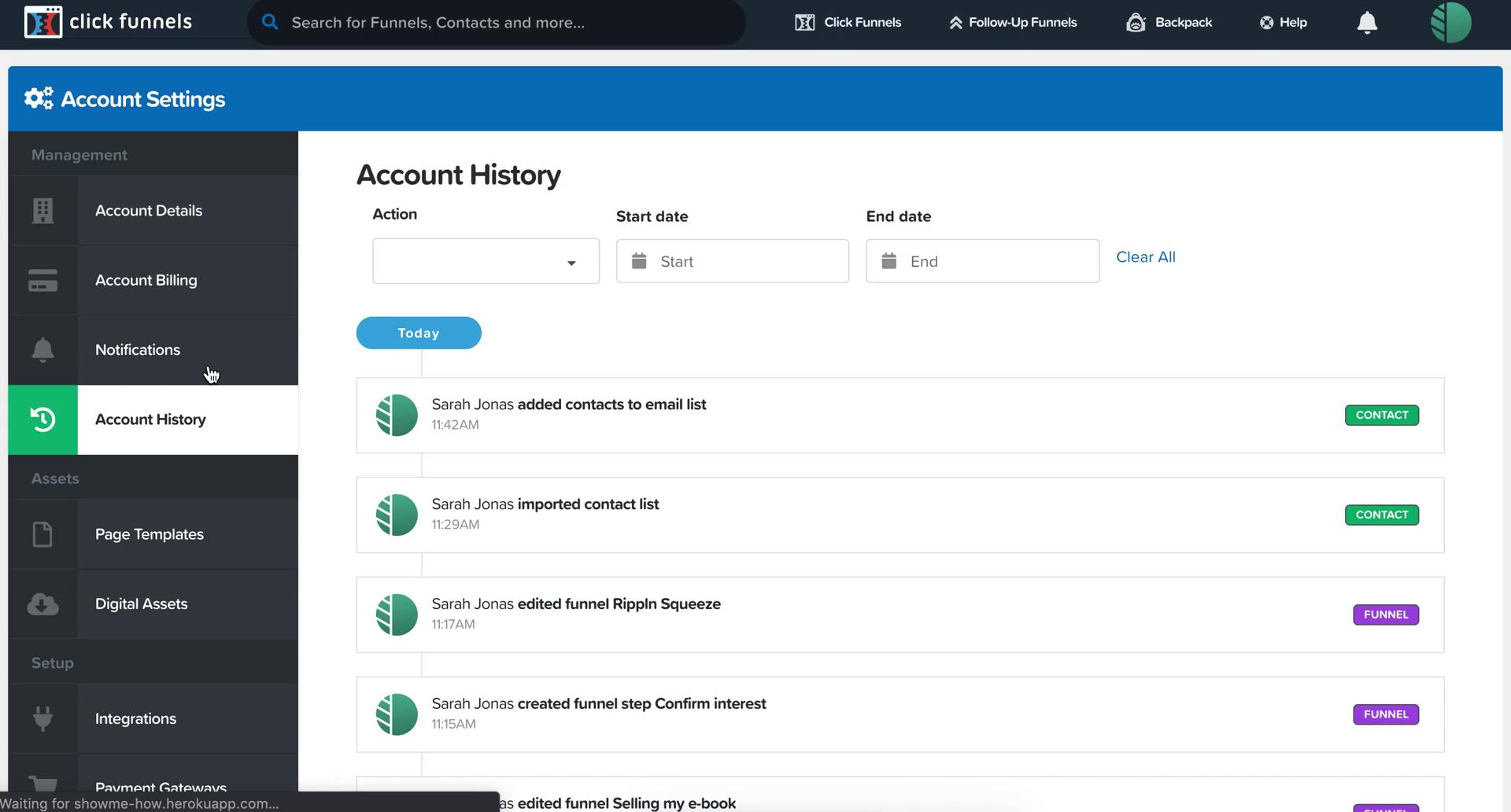
Task: Click the Page Templates document icon
Action: point(42,534)
